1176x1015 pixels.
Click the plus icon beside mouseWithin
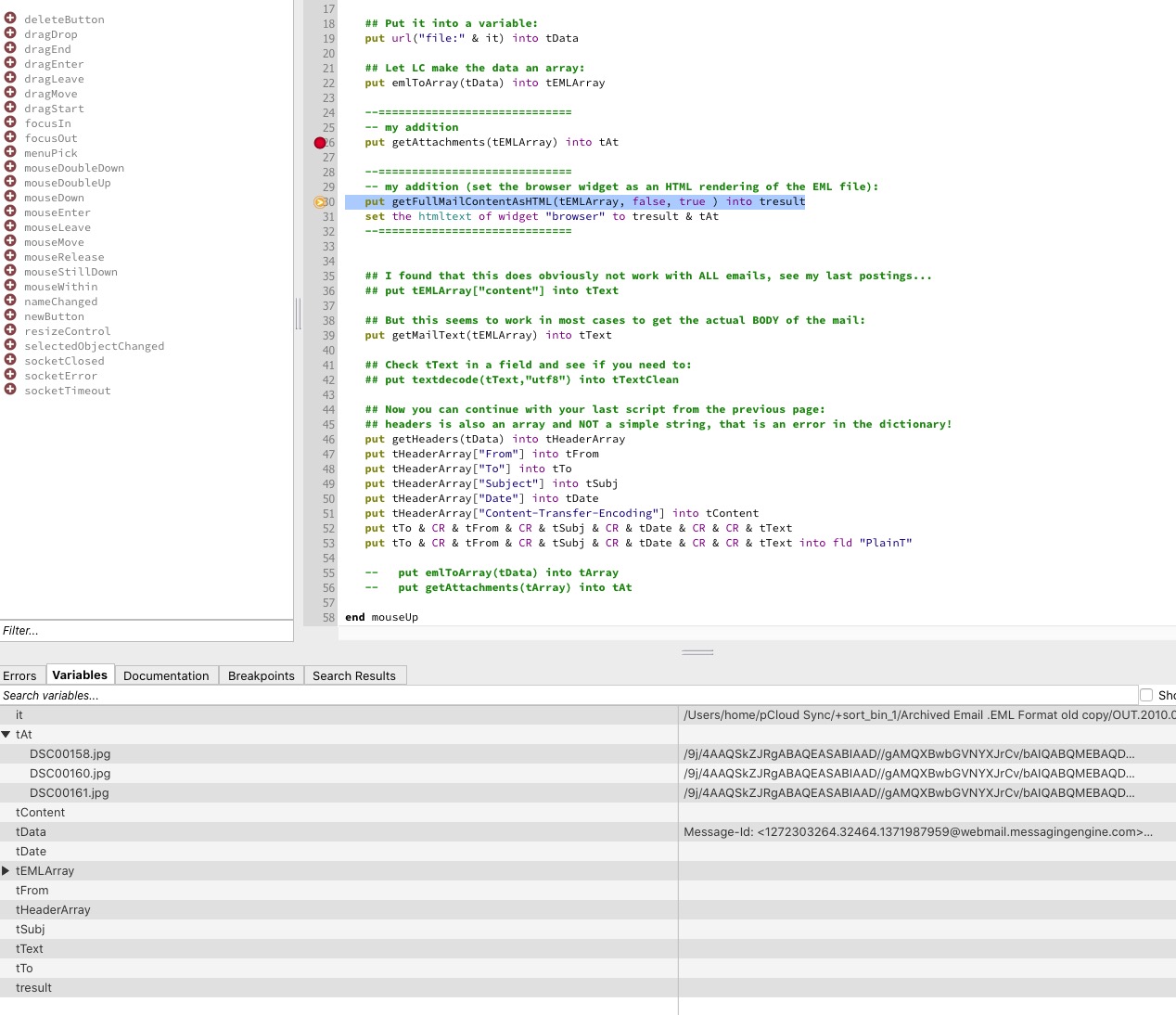pyautogui.click(x=10, y=286)
